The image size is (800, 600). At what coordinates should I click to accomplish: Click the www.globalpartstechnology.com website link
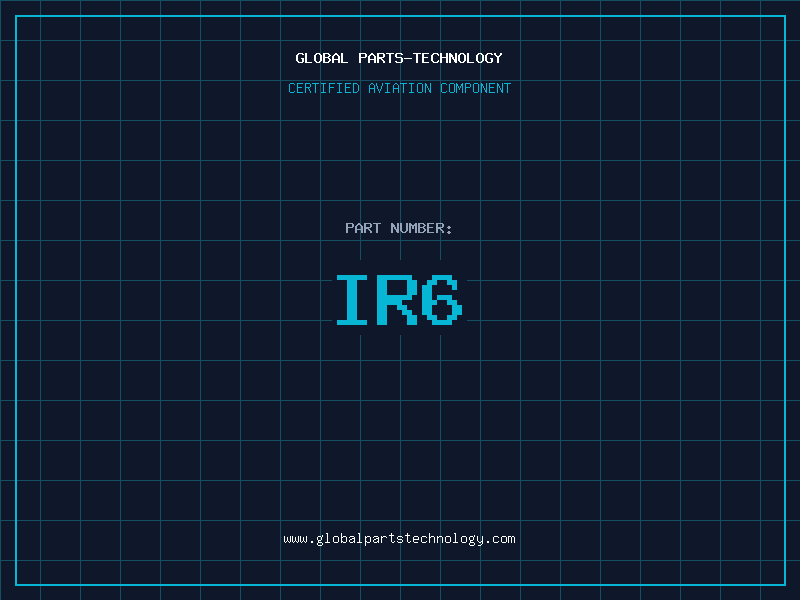399,539
